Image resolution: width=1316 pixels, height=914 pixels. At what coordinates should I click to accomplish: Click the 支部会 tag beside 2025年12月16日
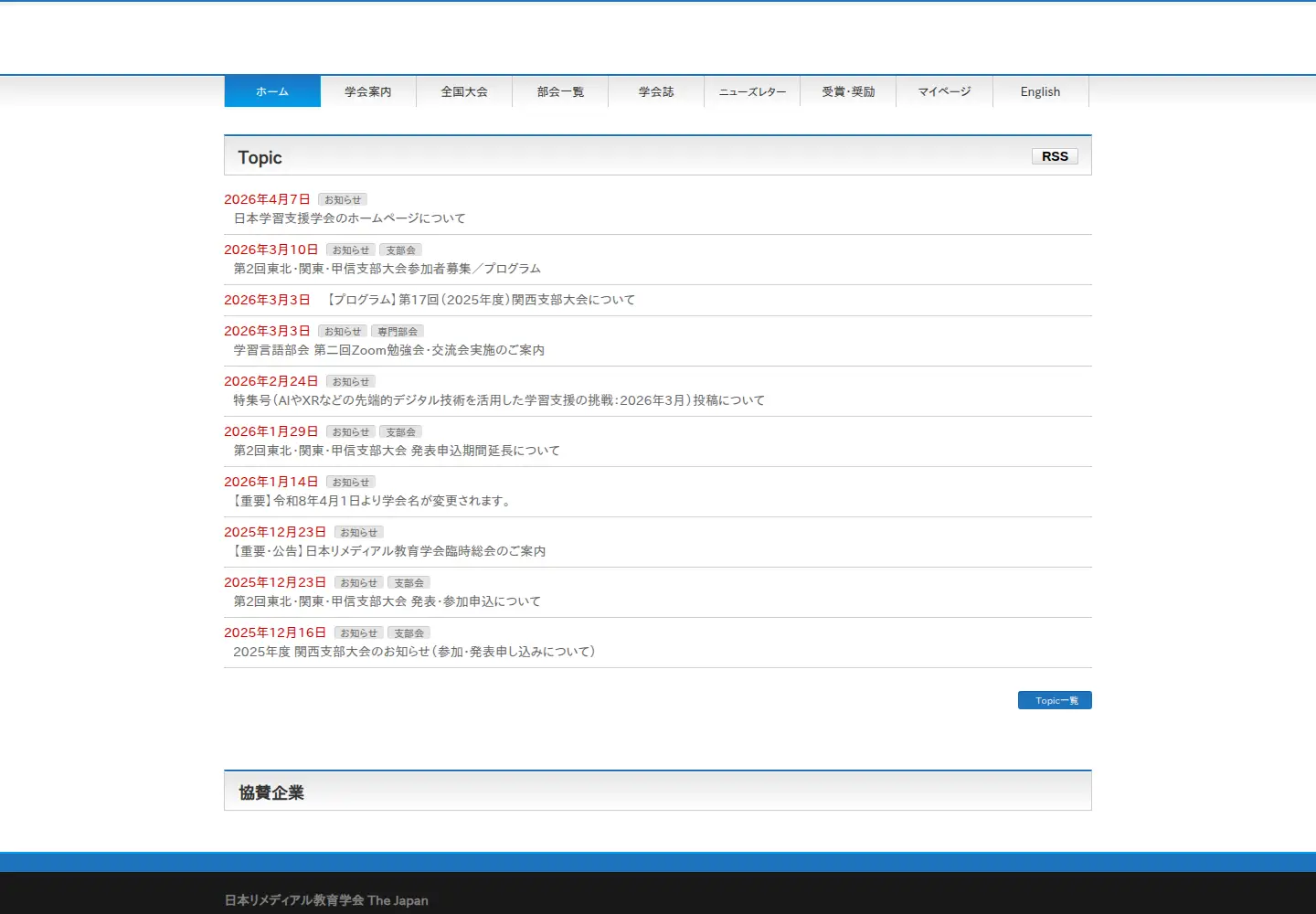[409, 632]
